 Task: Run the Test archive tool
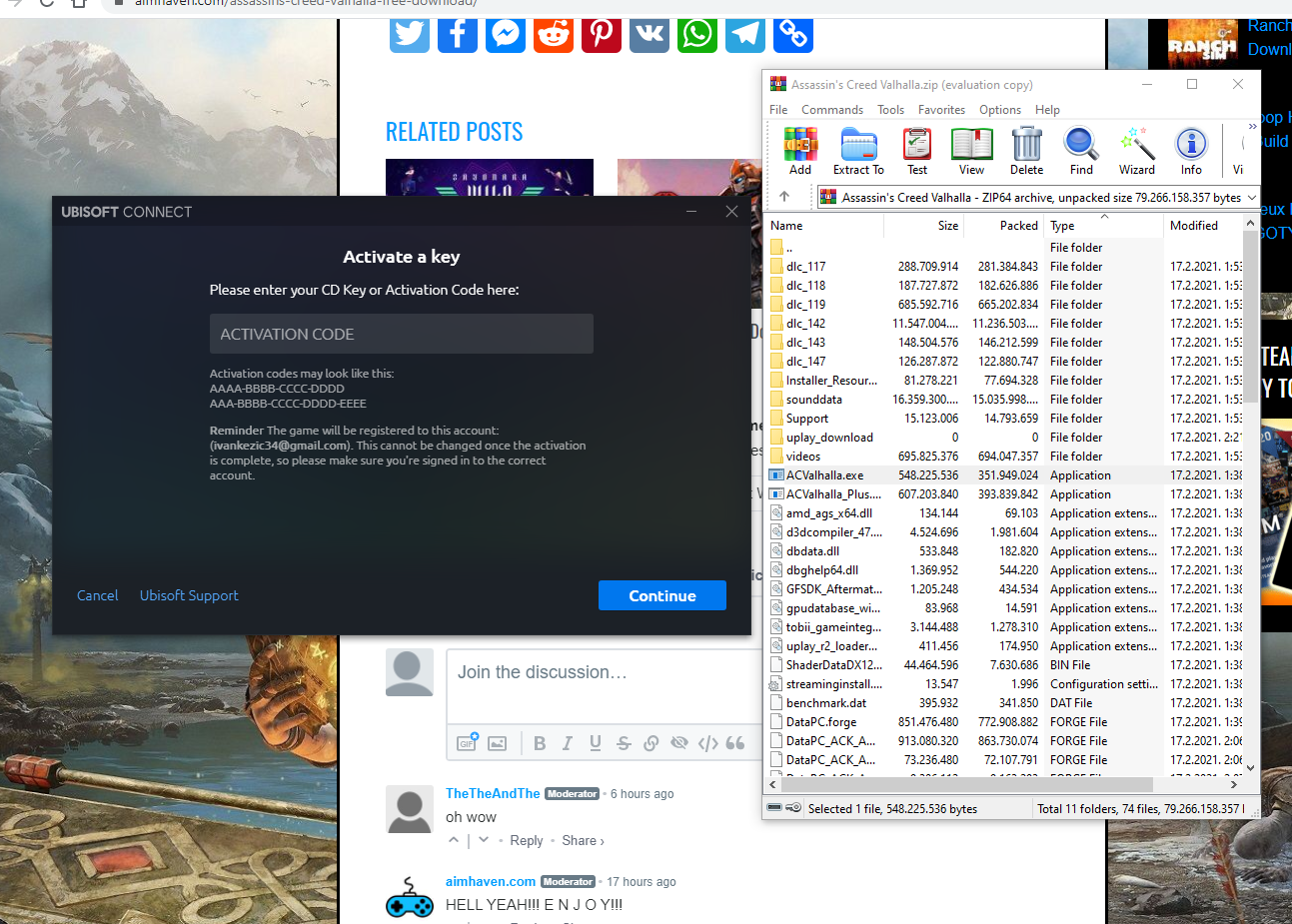pyautogui.click(x=917, y=152)
